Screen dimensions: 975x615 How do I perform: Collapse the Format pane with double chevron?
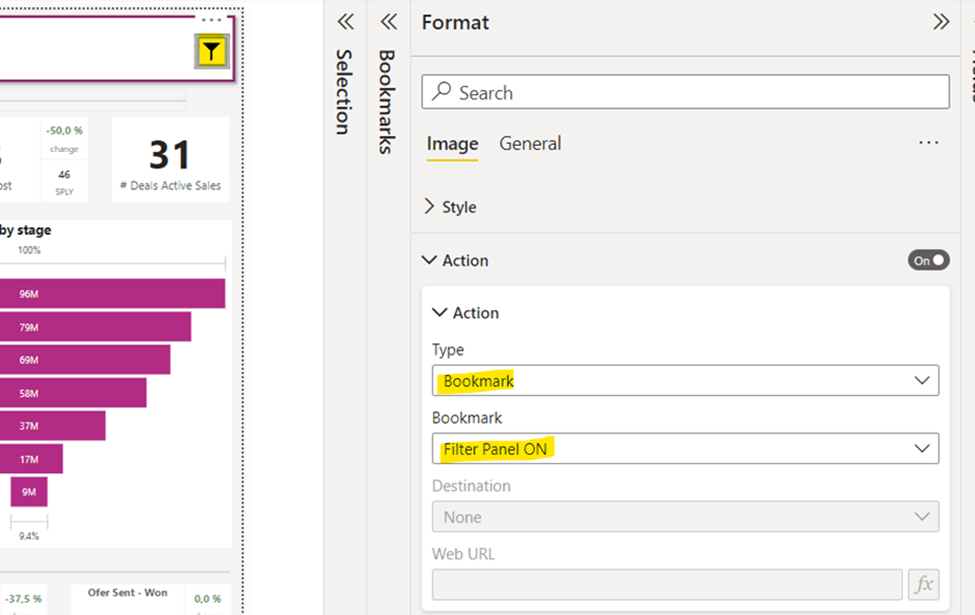940,22
